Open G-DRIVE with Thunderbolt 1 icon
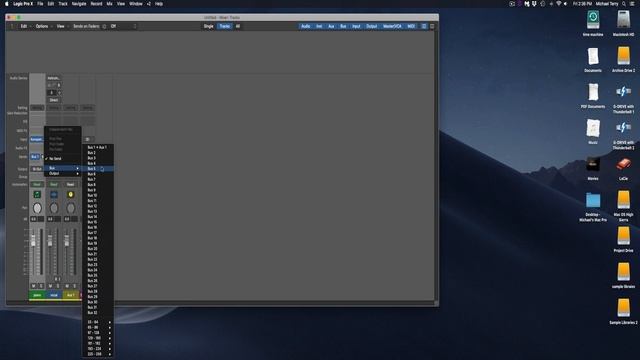 (623, 92)
